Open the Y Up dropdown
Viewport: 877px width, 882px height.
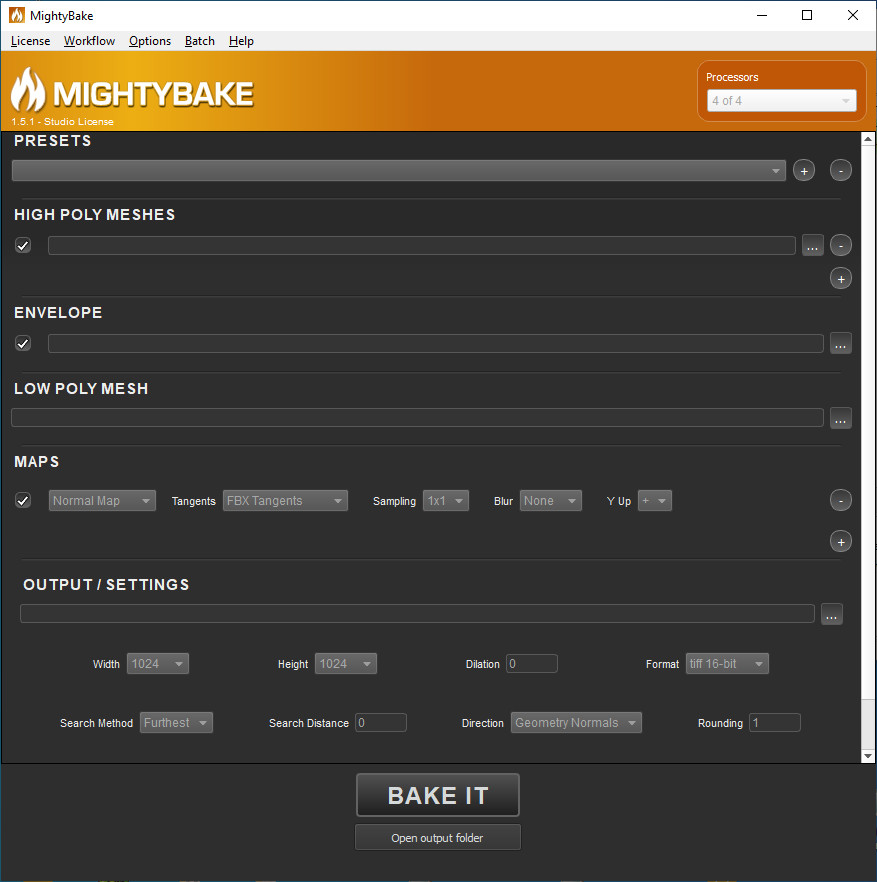(x=655, y=501)
